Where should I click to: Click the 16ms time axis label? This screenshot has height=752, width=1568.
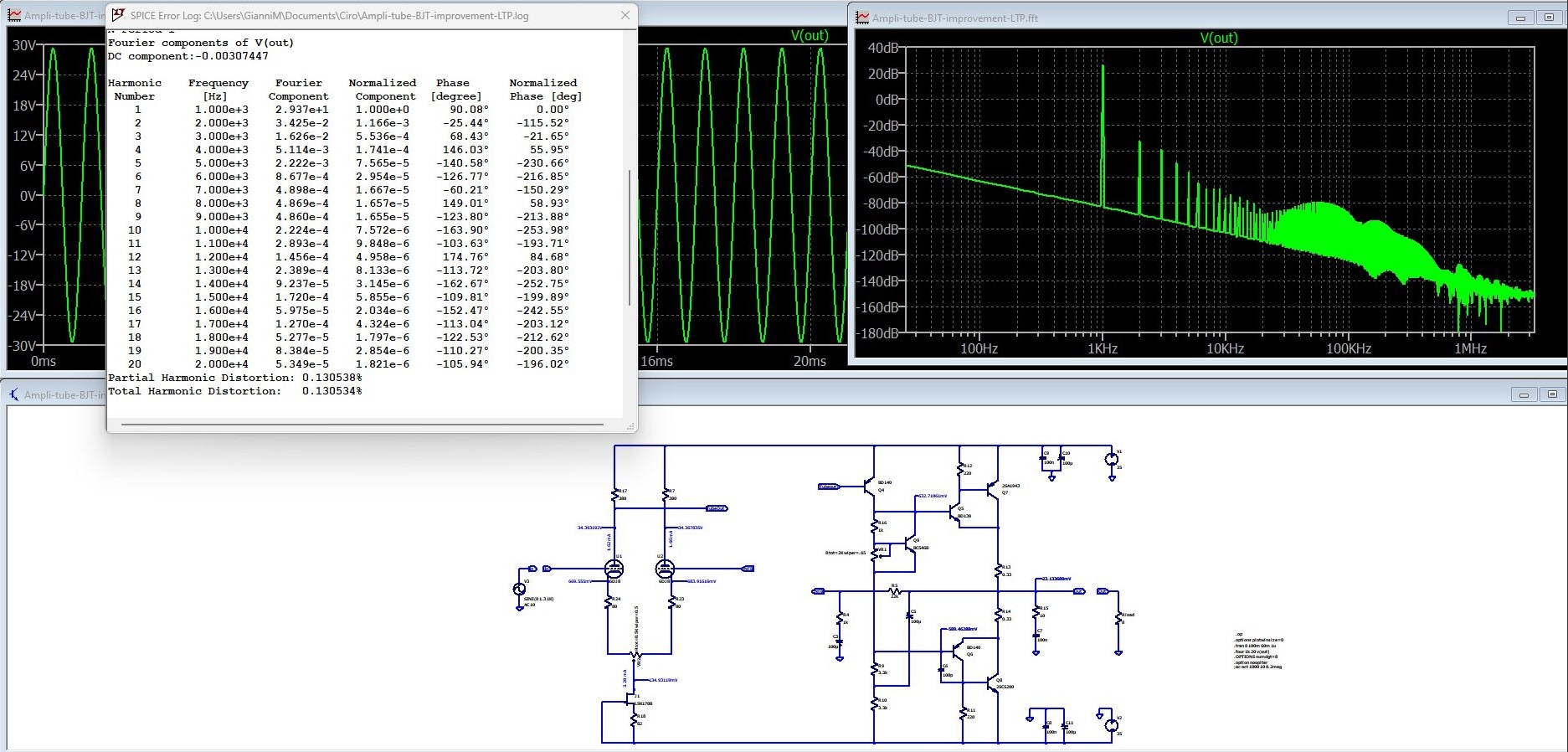pos(656,361)
